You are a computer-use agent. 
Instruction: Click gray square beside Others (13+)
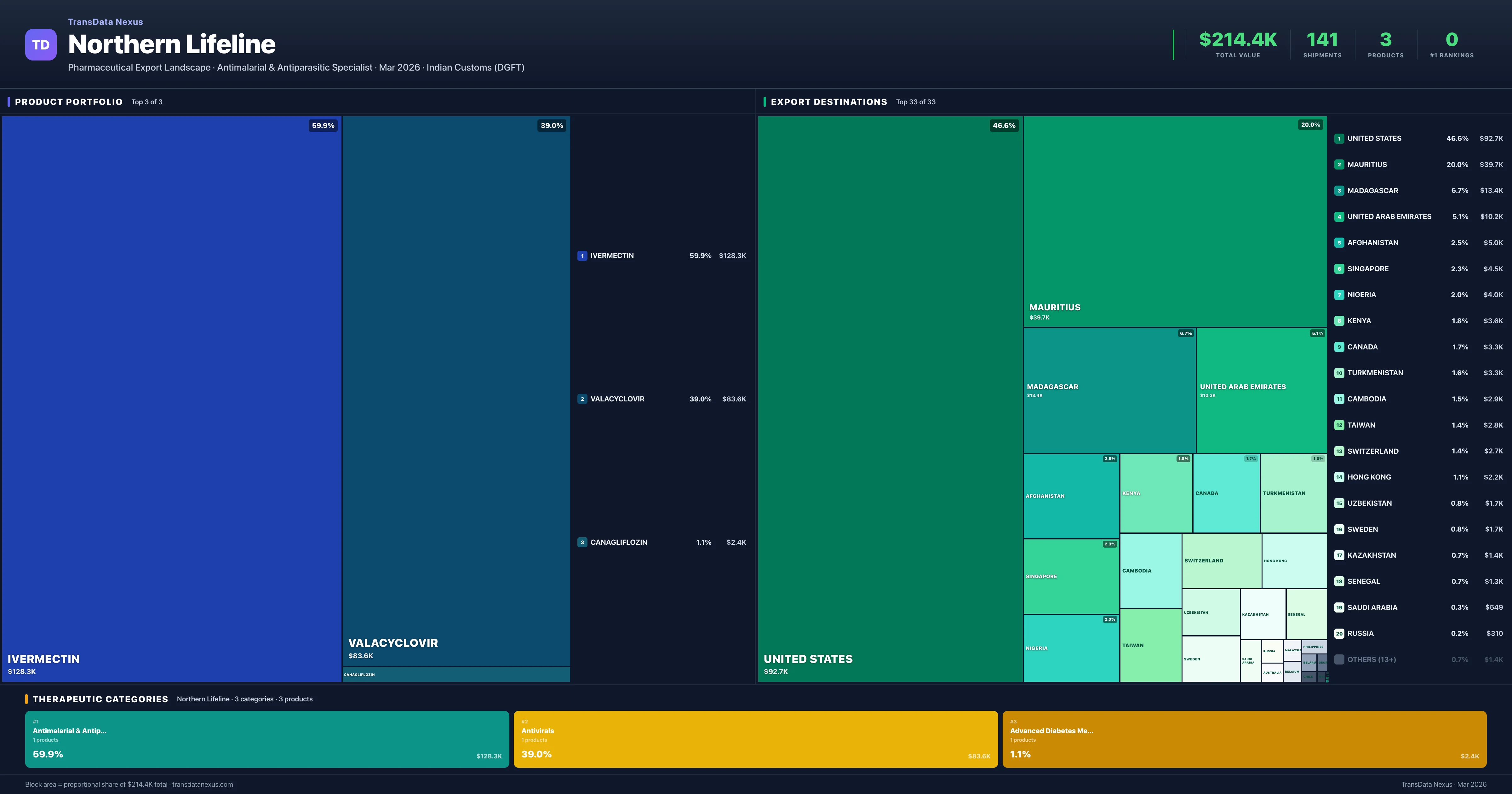(1339, 659)
